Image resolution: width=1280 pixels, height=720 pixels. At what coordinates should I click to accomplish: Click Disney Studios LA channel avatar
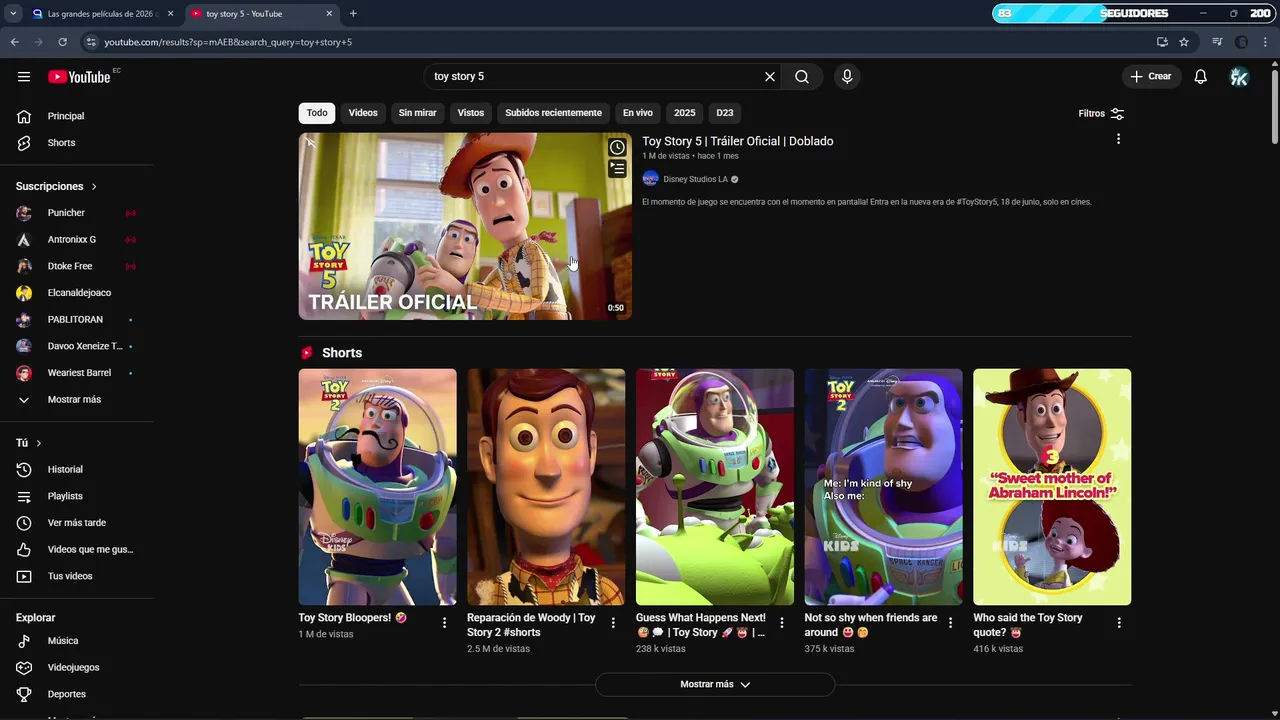650,179
